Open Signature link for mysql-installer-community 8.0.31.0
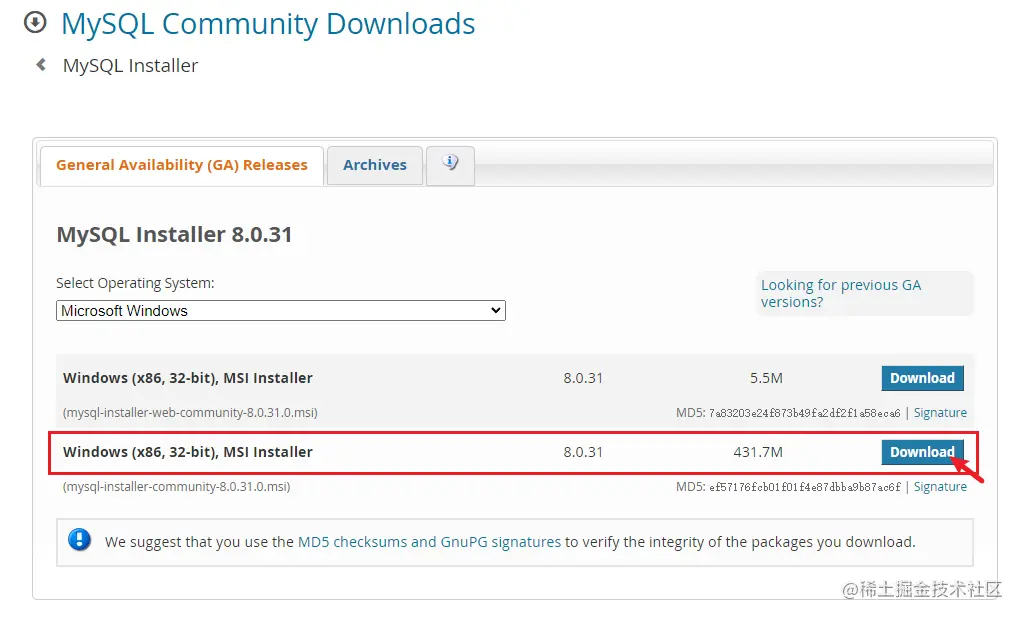This screenshot has height=618, width=1021. [x=940, y=487]
